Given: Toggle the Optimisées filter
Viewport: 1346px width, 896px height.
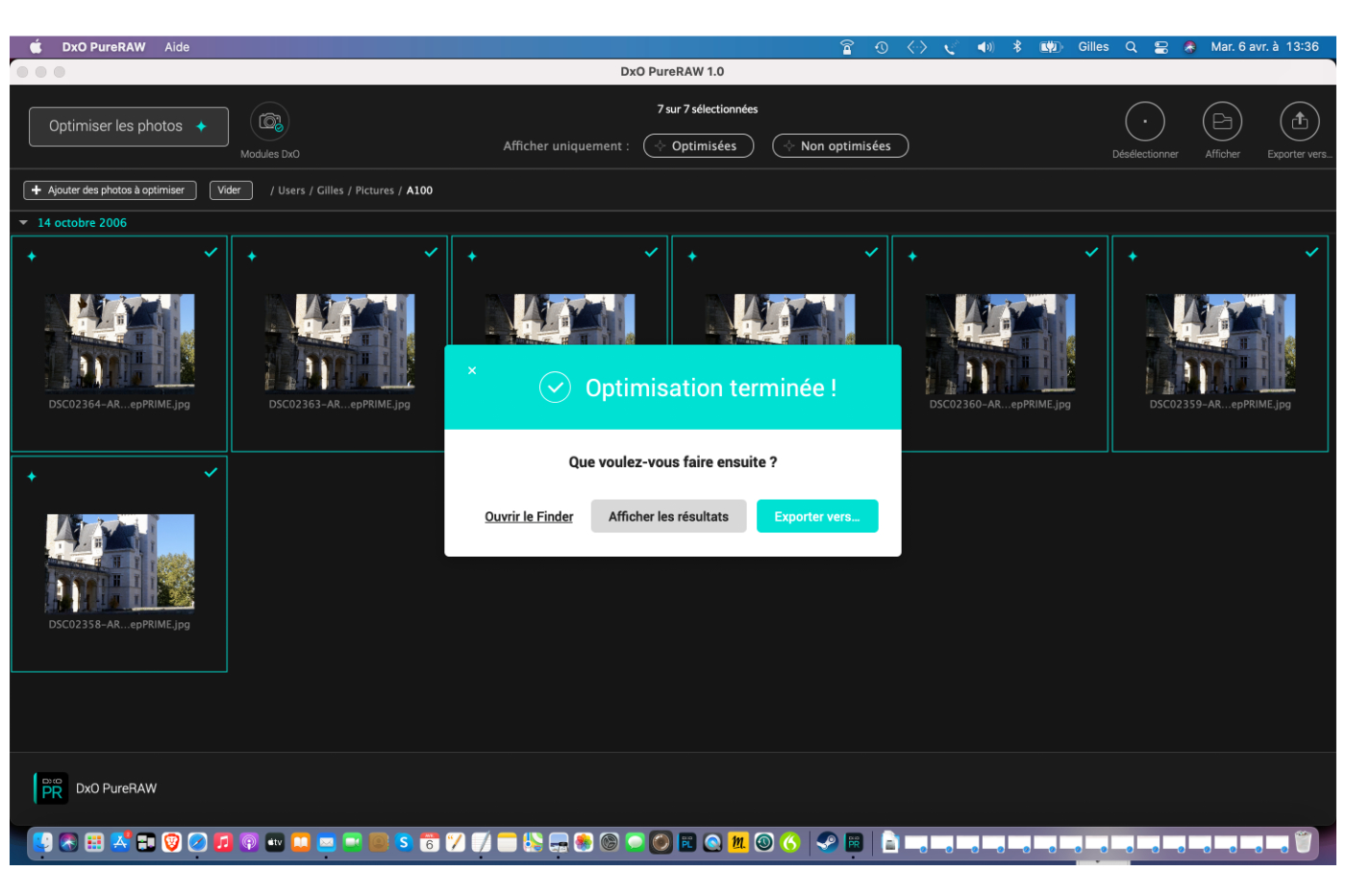Looking at the screenshot, I should coord(699,146).
